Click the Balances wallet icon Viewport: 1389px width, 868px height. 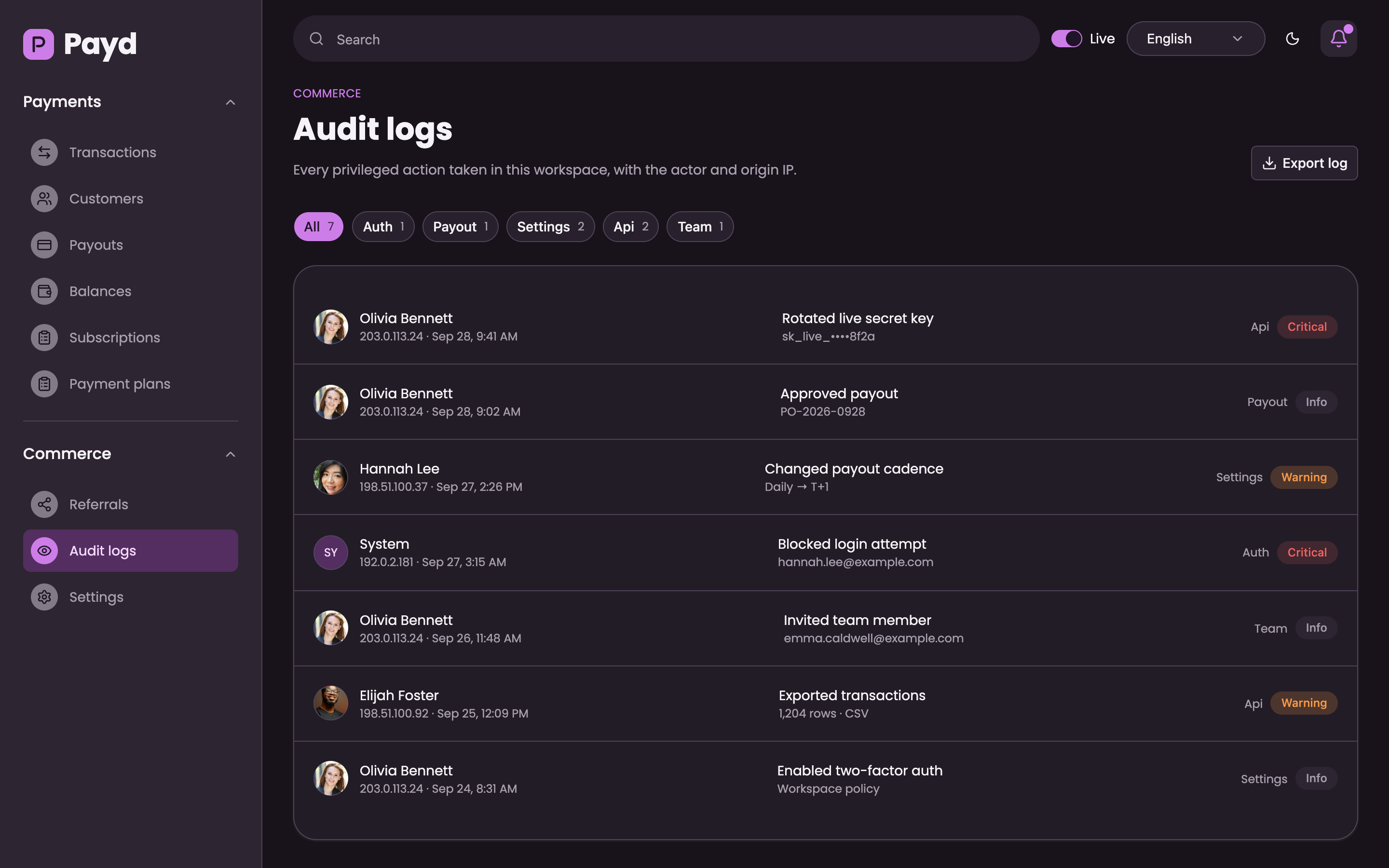44,291
